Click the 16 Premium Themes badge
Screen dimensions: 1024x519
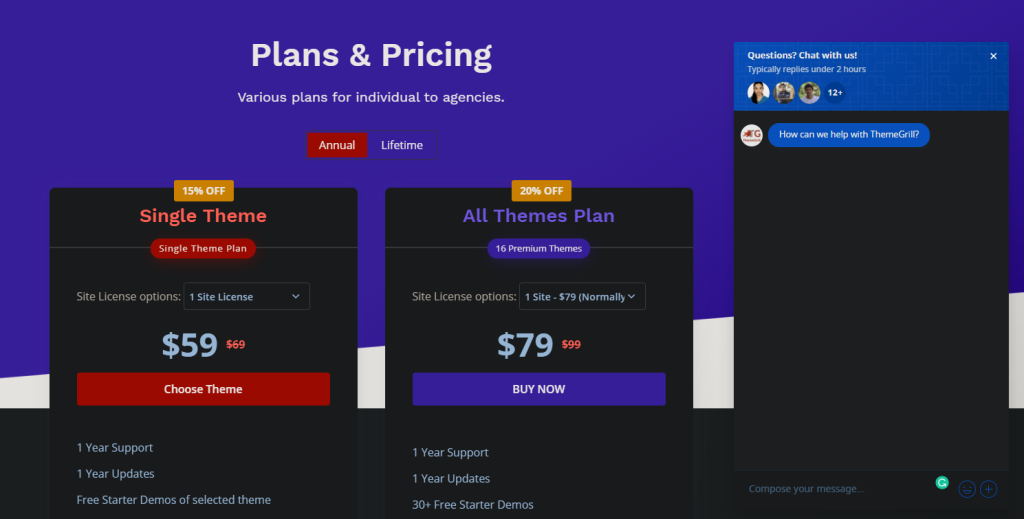(539, 248)
